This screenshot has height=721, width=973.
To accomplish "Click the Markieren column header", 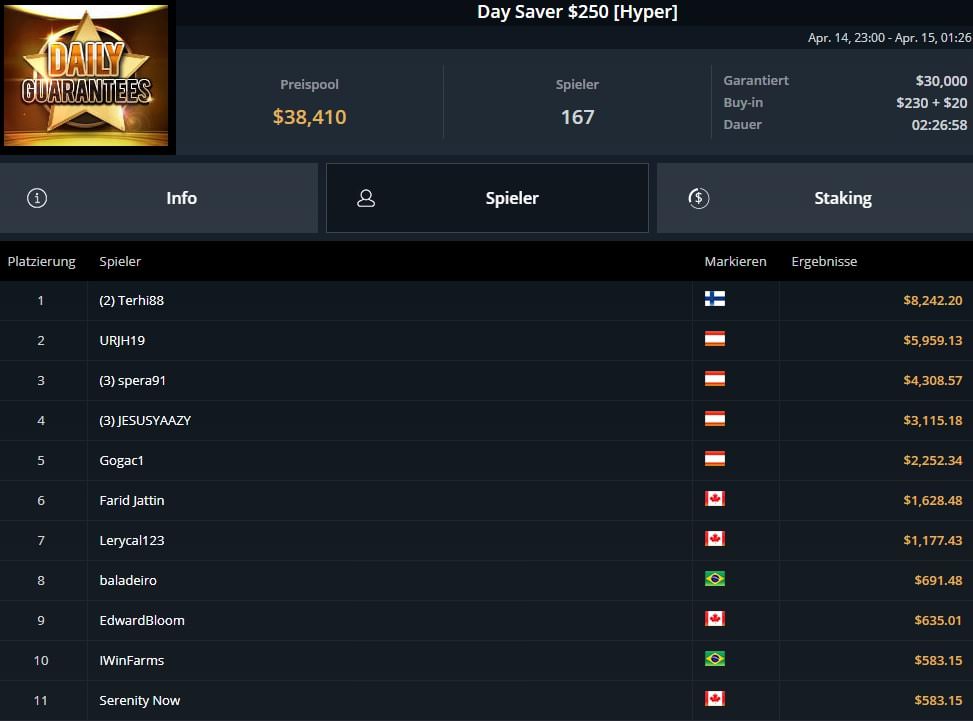I will [x=735, y=262].
